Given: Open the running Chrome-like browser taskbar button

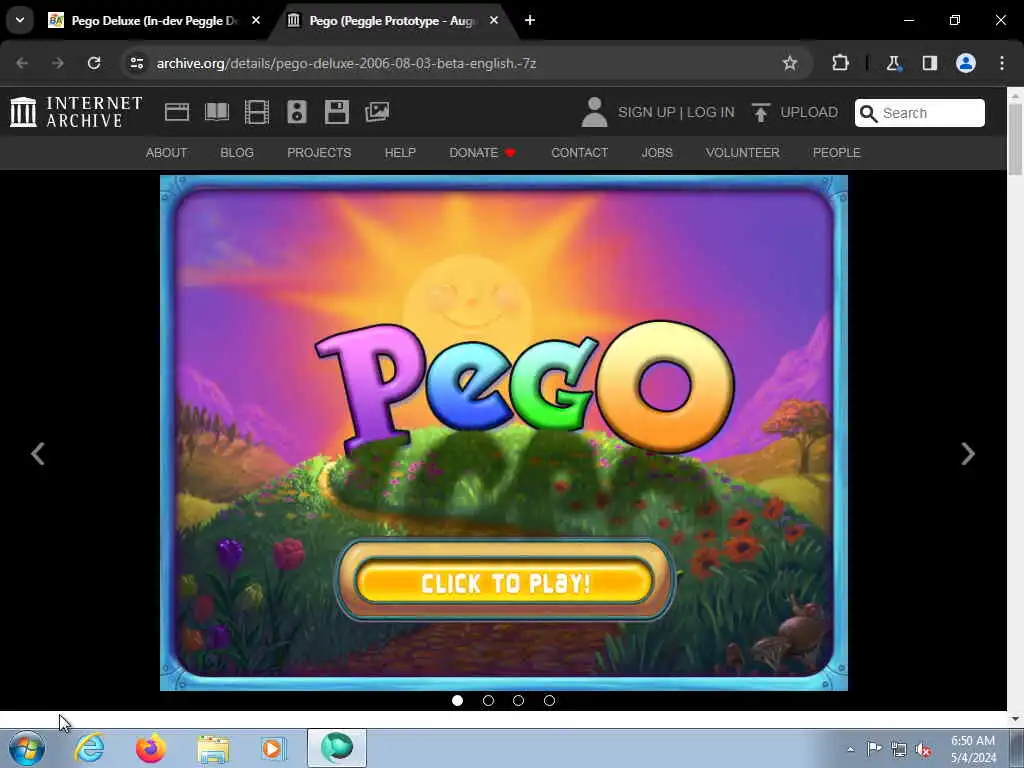Looking at the screenshot, I should coord(337,748).
